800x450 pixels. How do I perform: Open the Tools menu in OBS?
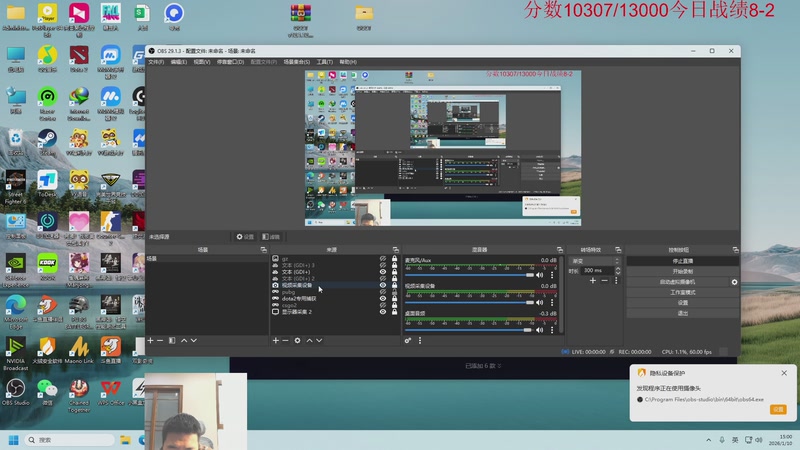[324, 62]
